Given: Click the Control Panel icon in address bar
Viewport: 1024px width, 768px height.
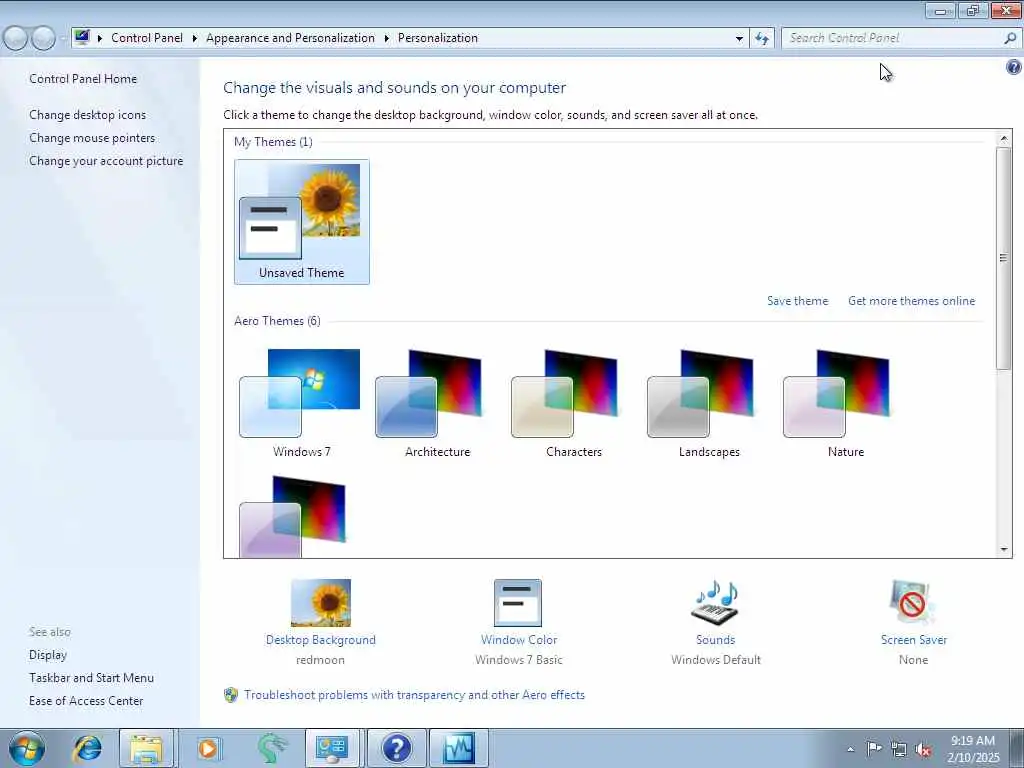Looking at the screenshot, I should (x=82, y=37).
